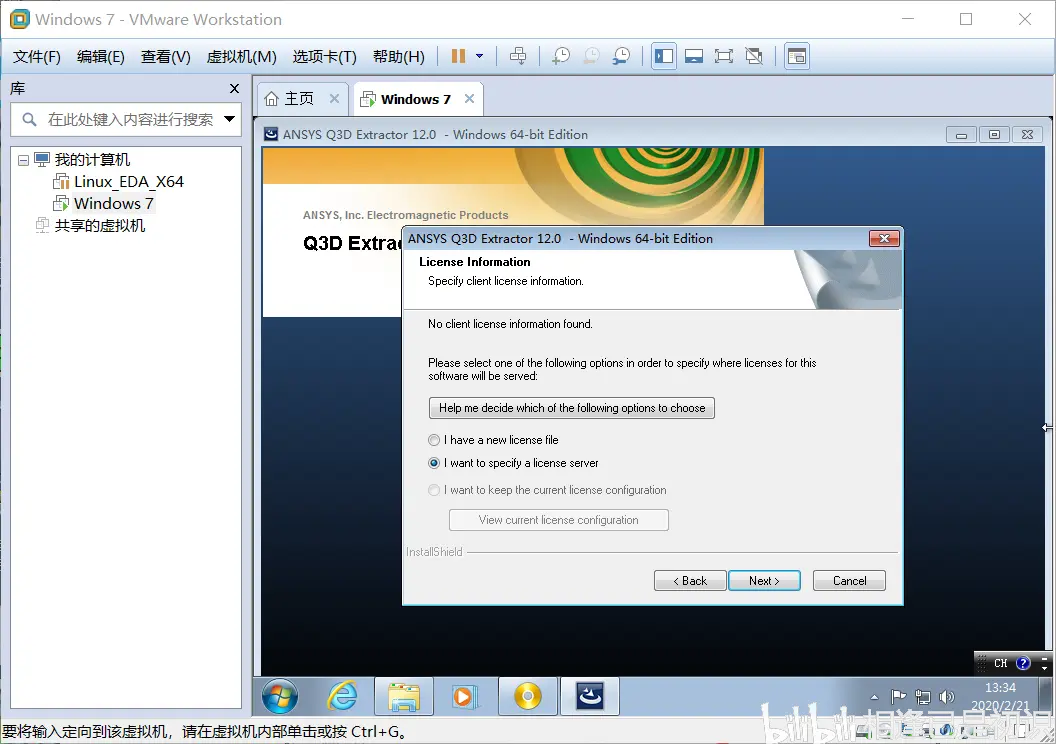Open the 文件(F) menu
Screen dimensions: 1056x744
point(36,57)
